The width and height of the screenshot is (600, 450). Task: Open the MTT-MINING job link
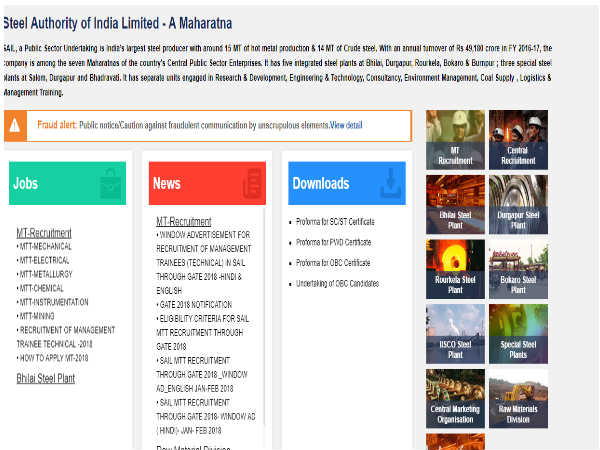pyautogui.click(x=36, y=316)
